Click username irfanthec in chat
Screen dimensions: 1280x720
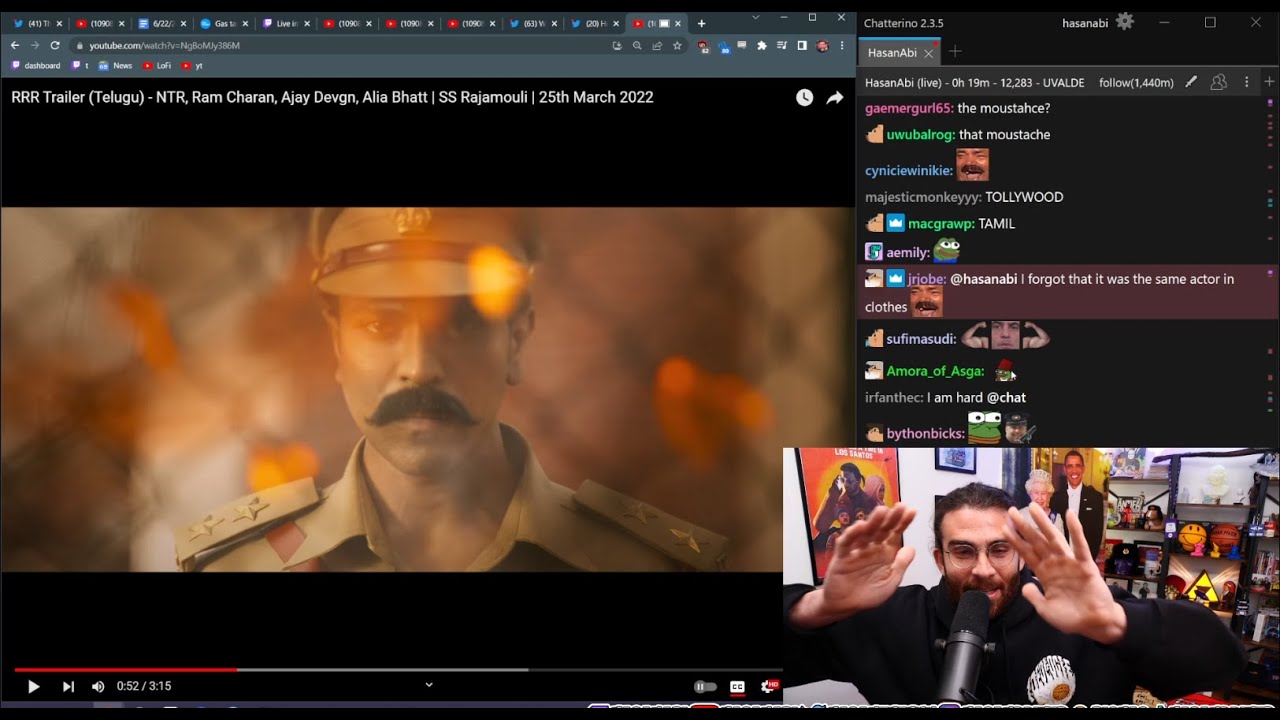point(894,397)
